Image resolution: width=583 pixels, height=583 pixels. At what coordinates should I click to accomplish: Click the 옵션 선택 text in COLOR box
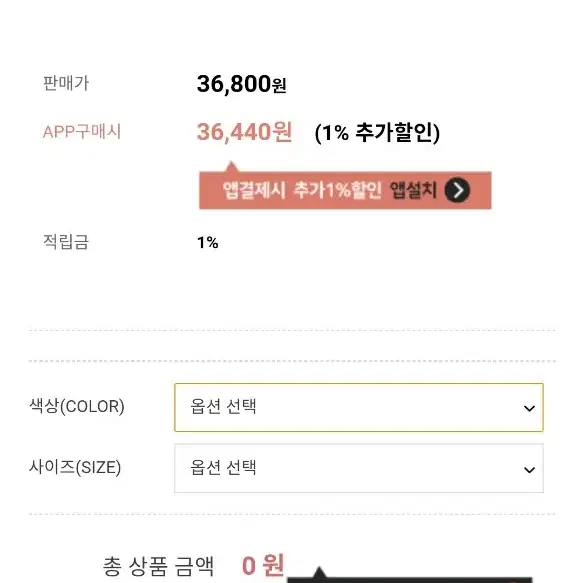[223, 406]
